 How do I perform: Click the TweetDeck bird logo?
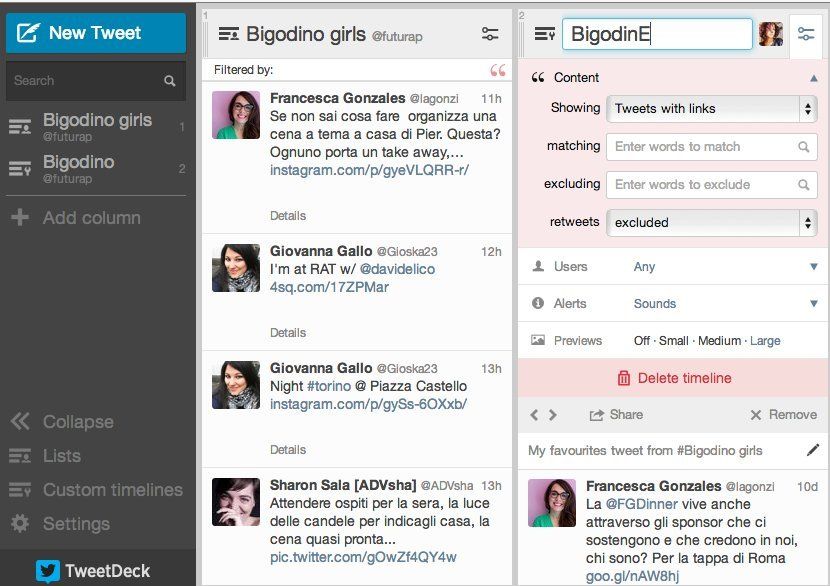[48, 571]
